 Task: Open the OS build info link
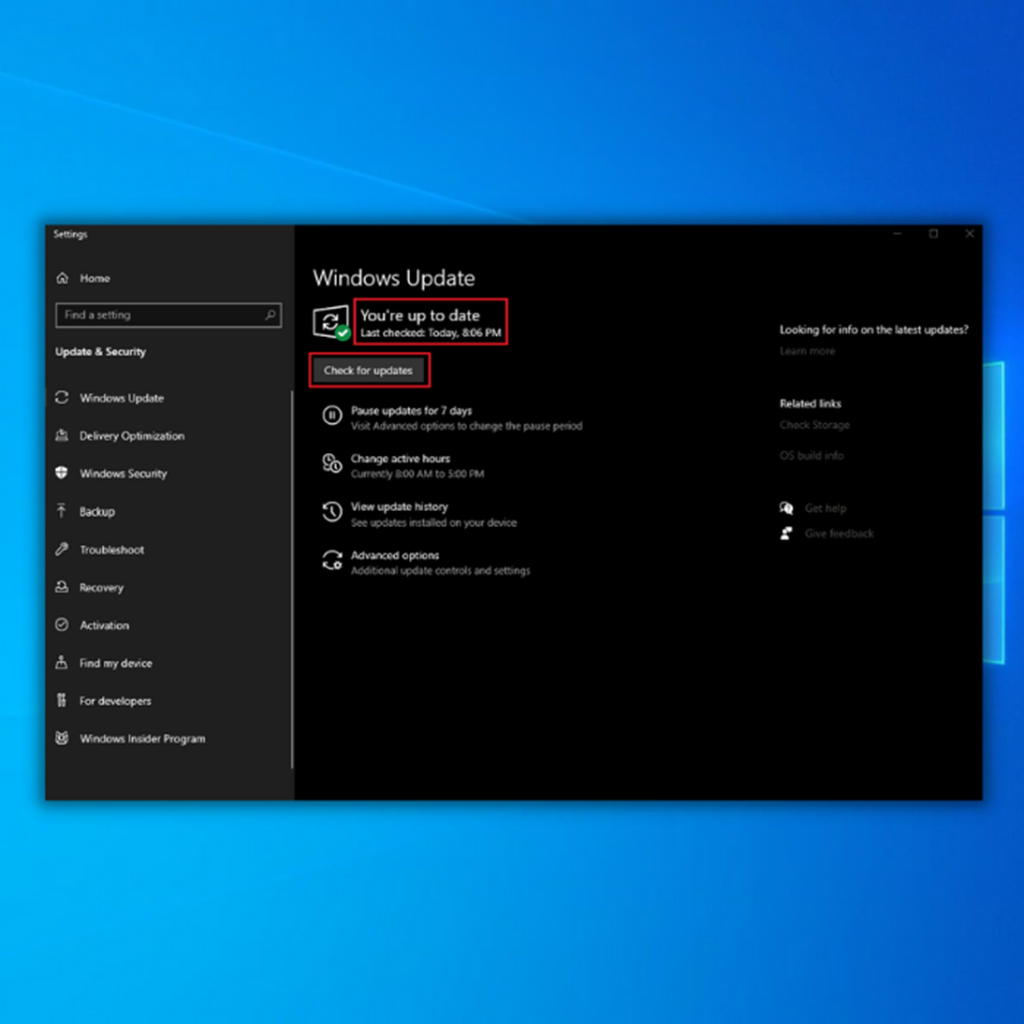point(811,456)
